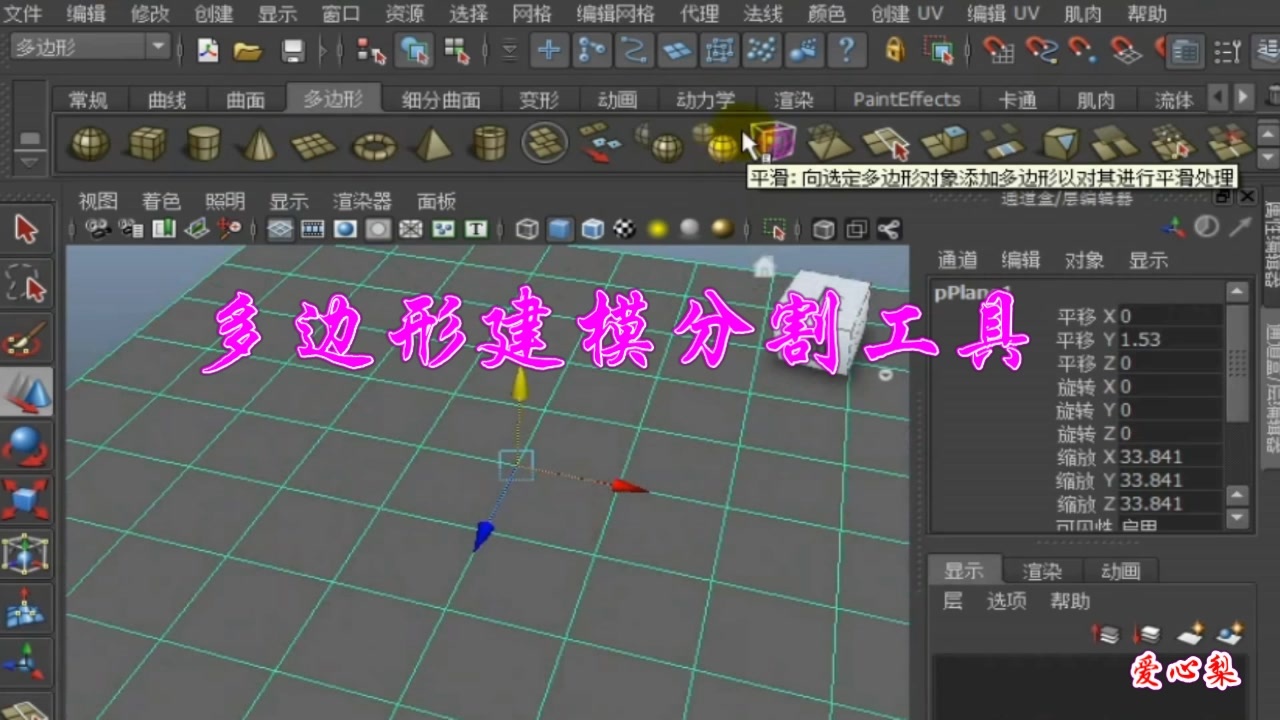Open the viewport 照明 menu

224,201
